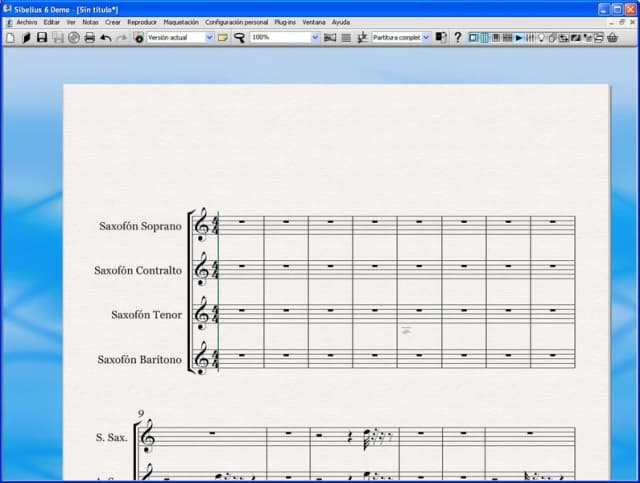Select the Saxofón Soprano staff name
Viewport: 640px width, 483px height.
140,226
